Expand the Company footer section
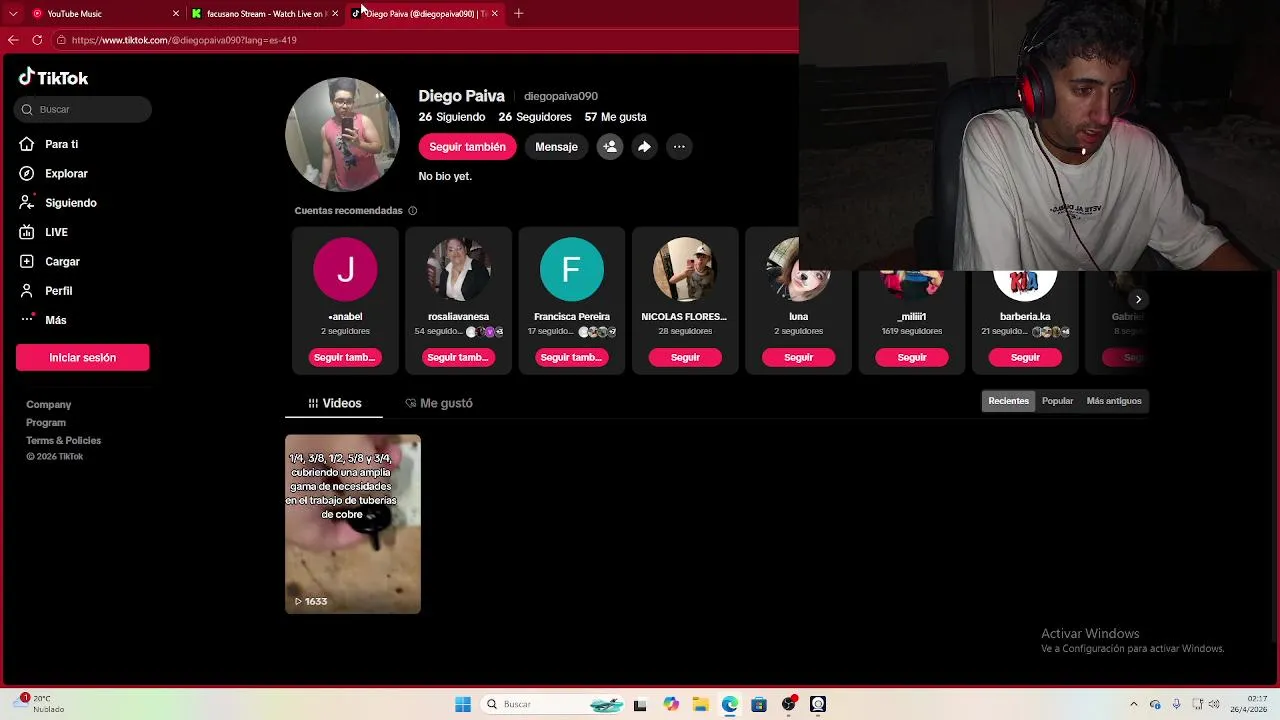 [48, 404]
